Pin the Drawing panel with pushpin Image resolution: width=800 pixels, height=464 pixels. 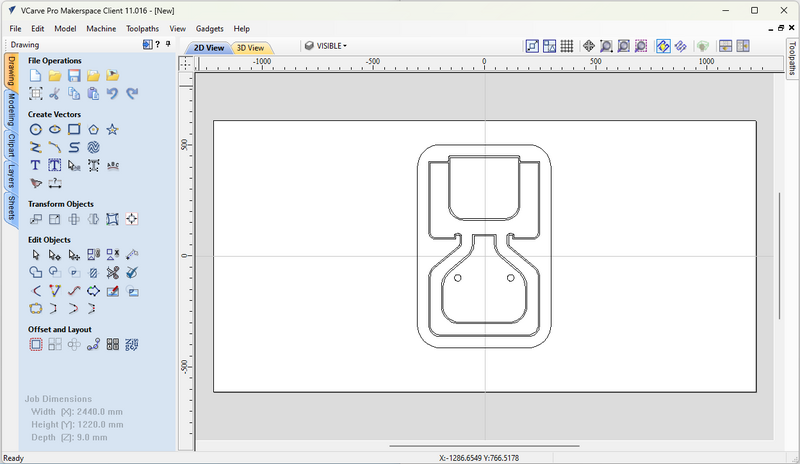click(167, 45)
